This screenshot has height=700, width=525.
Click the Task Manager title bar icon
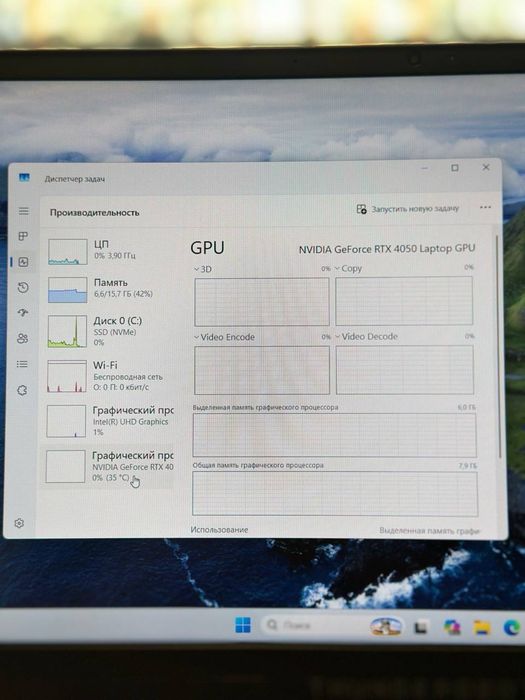tap(24, 178)
